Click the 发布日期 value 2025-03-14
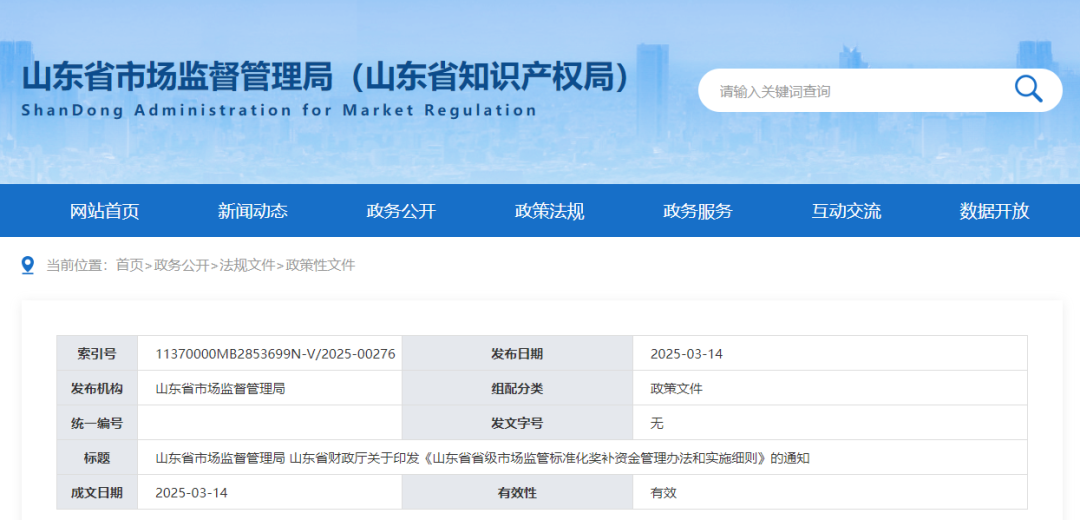Image resolution: width=1080 pixels, height=520 pixels. 686,354
